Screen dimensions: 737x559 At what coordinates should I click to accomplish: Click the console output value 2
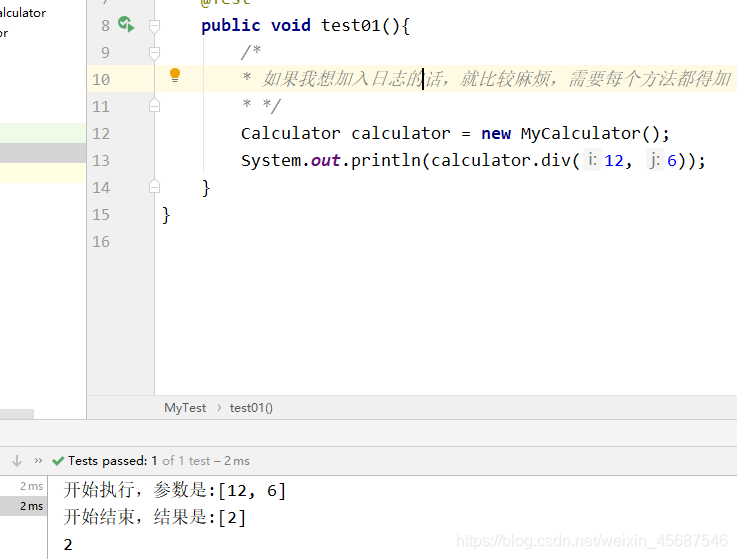68,544
